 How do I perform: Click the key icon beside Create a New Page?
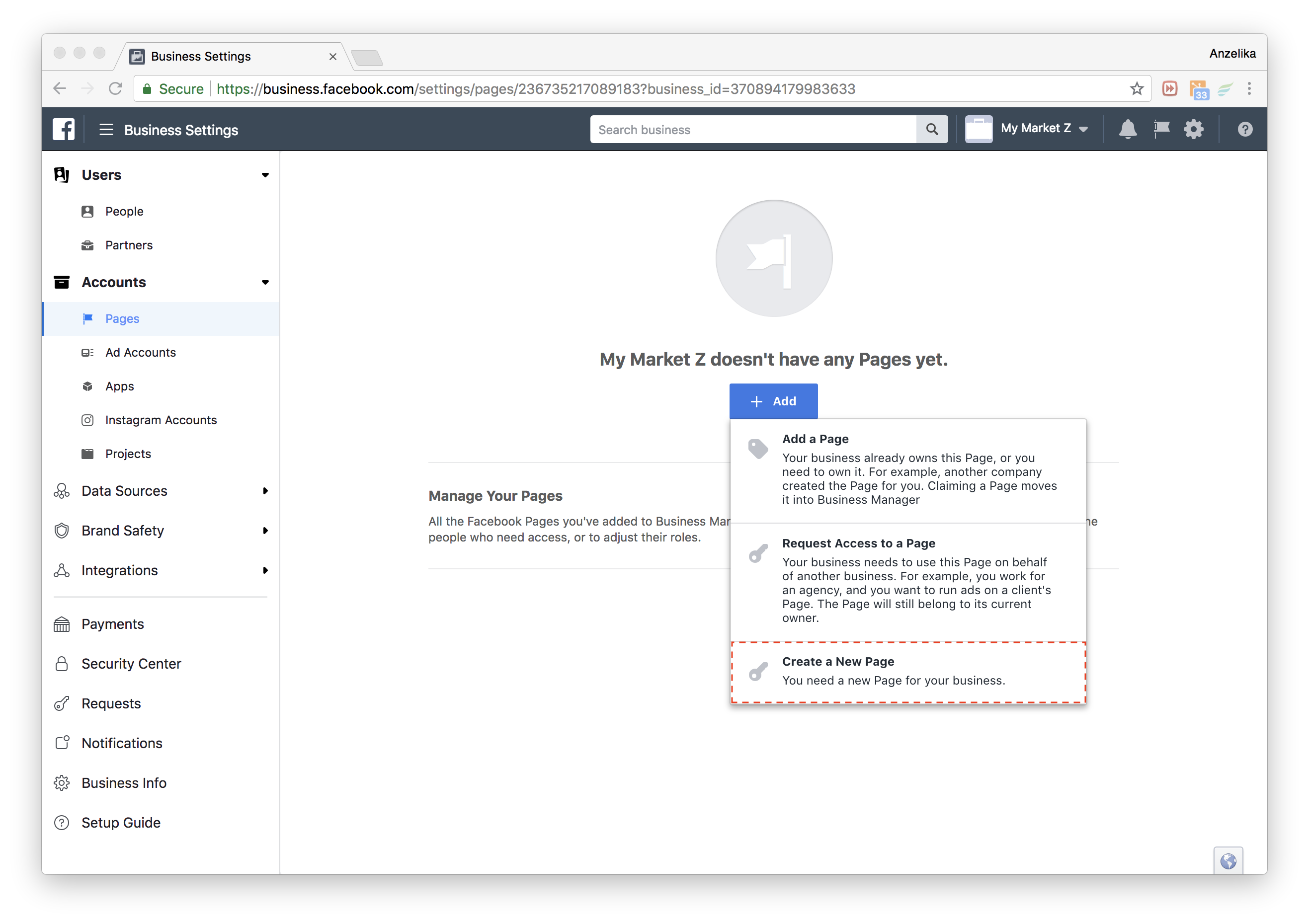pos(758,672)
